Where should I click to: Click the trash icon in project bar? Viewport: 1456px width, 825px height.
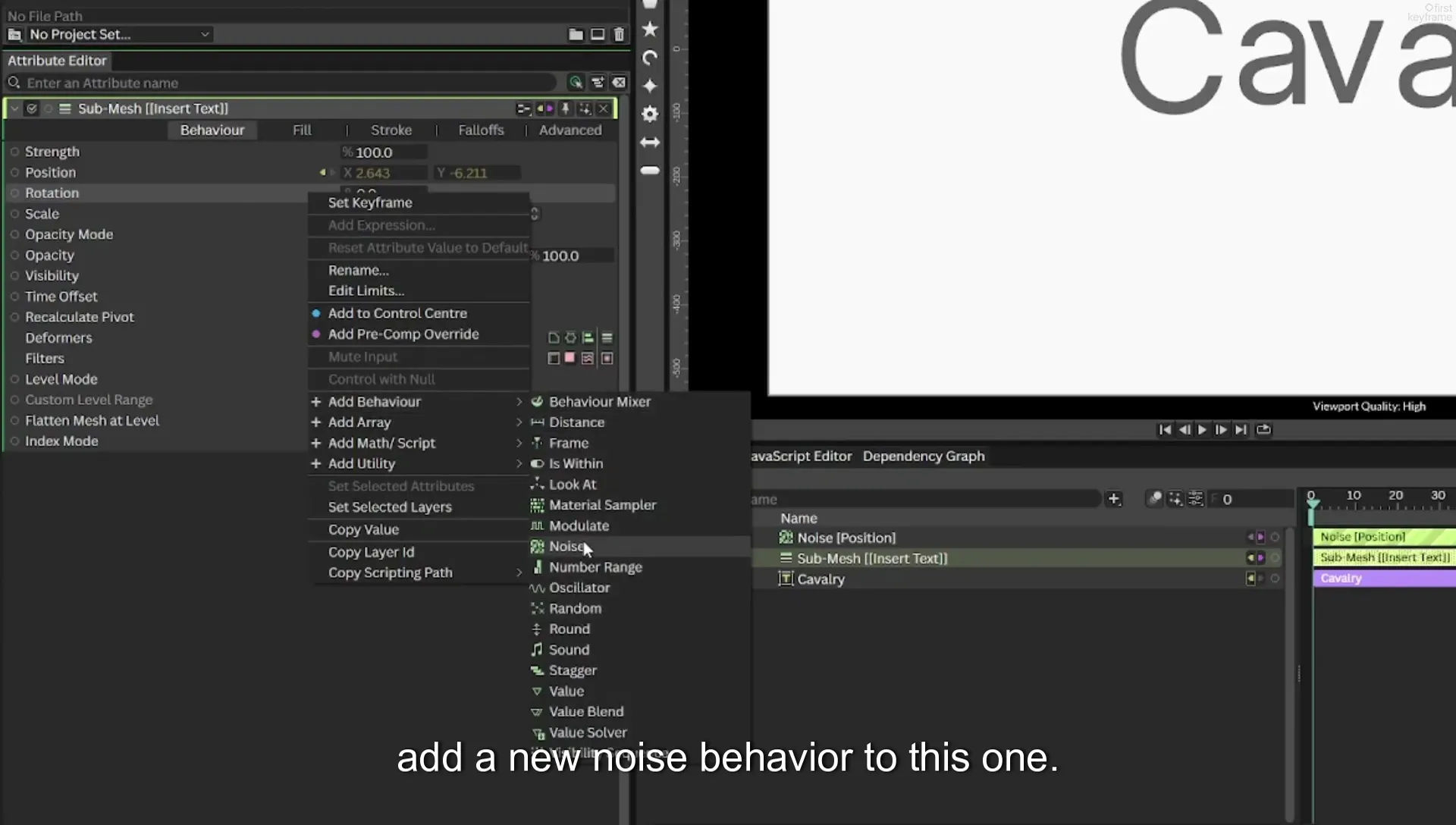pyautogui.click(x=619, y=34)
